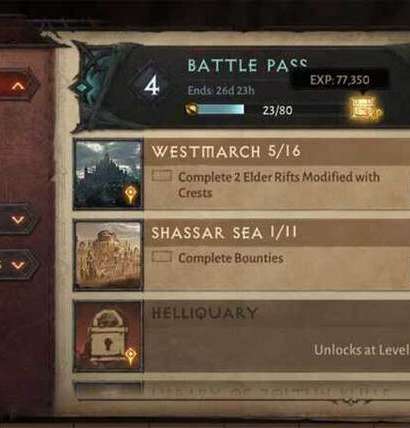Open the Helliquary locked chest image
Screen dimensions: 410x428
pyautogui.click(x=109, y=336)
